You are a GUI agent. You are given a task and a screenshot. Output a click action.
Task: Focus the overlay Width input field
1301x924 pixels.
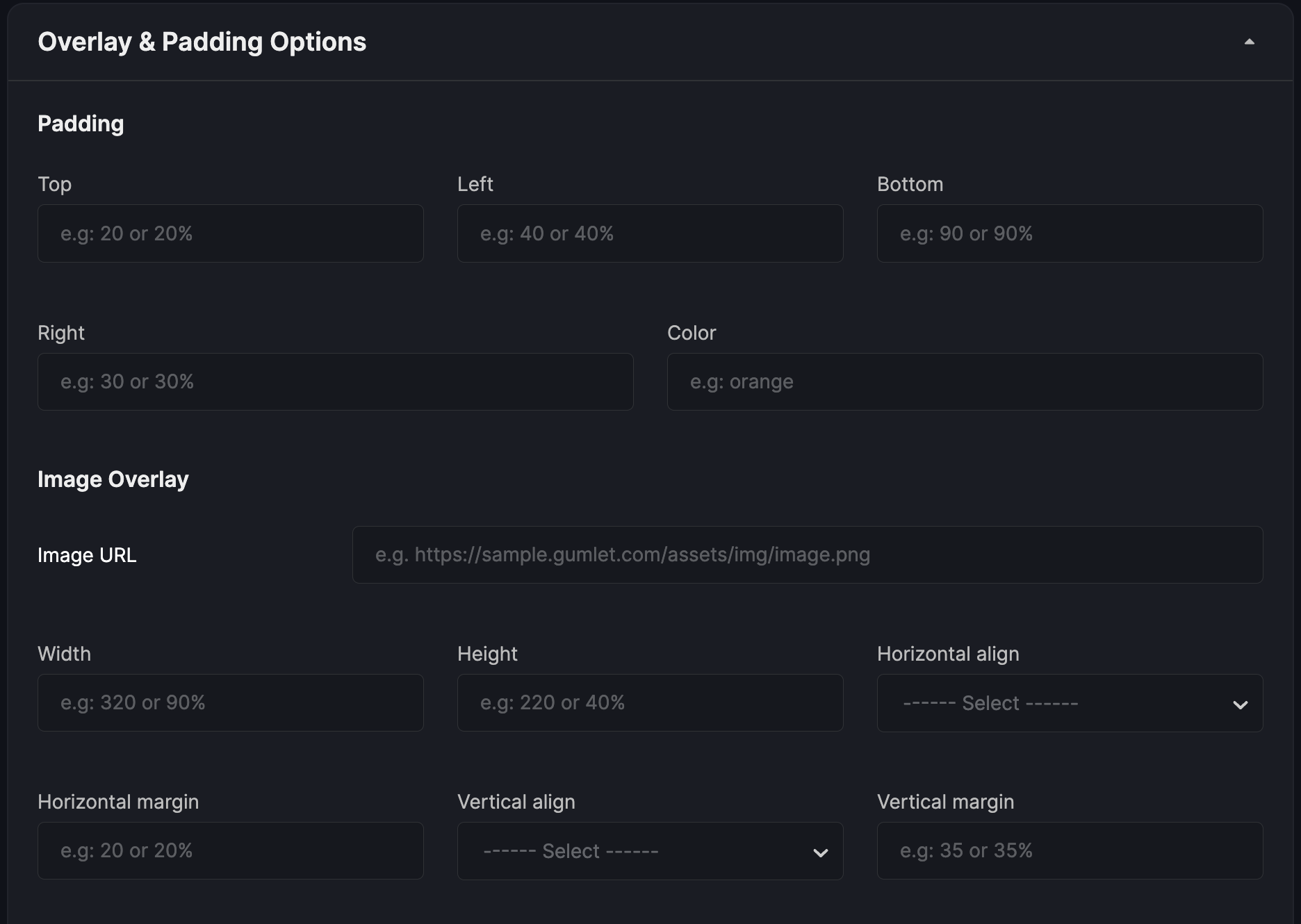click(x=231, y=702)
